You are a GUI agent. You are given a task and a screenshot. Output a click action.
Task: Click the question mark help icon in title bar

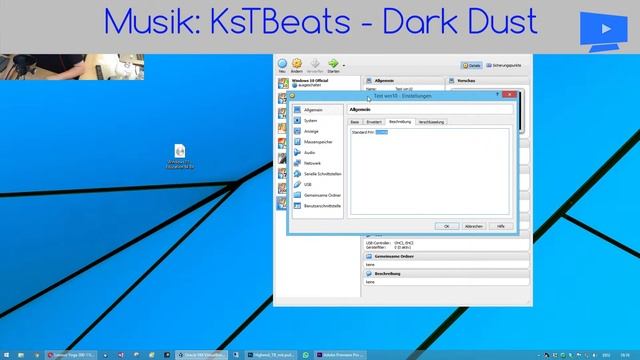click(497, 95)
